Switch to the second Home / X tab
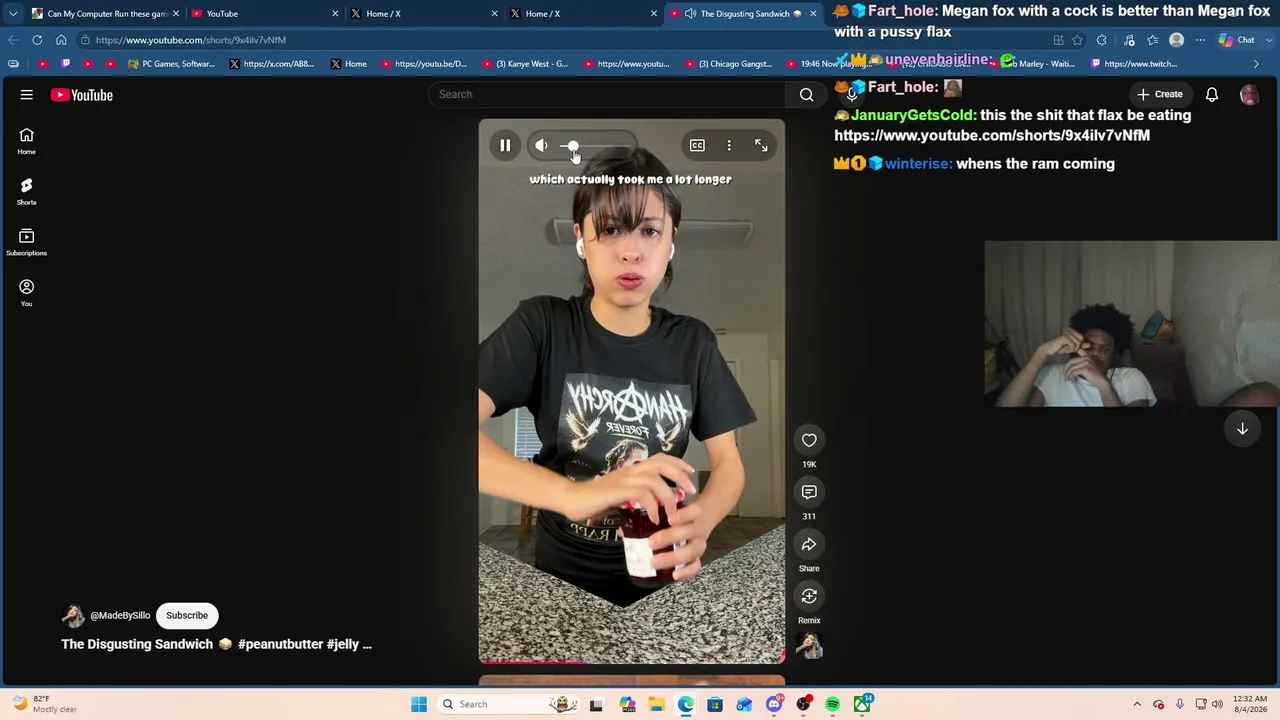1280x720 pixels. (582, 14)
